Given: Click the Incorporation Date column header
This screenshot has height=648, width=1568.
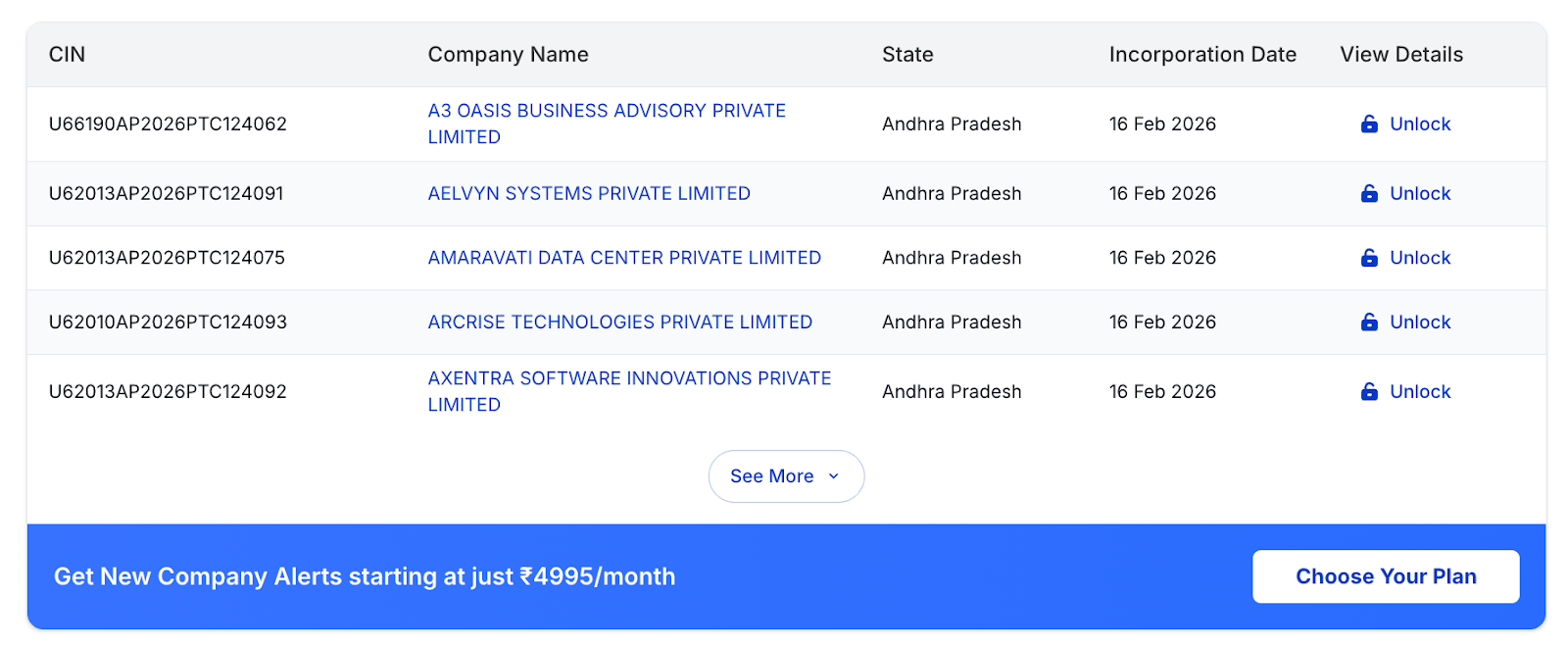Looking at the screenshot, I should click(1202, 55).
